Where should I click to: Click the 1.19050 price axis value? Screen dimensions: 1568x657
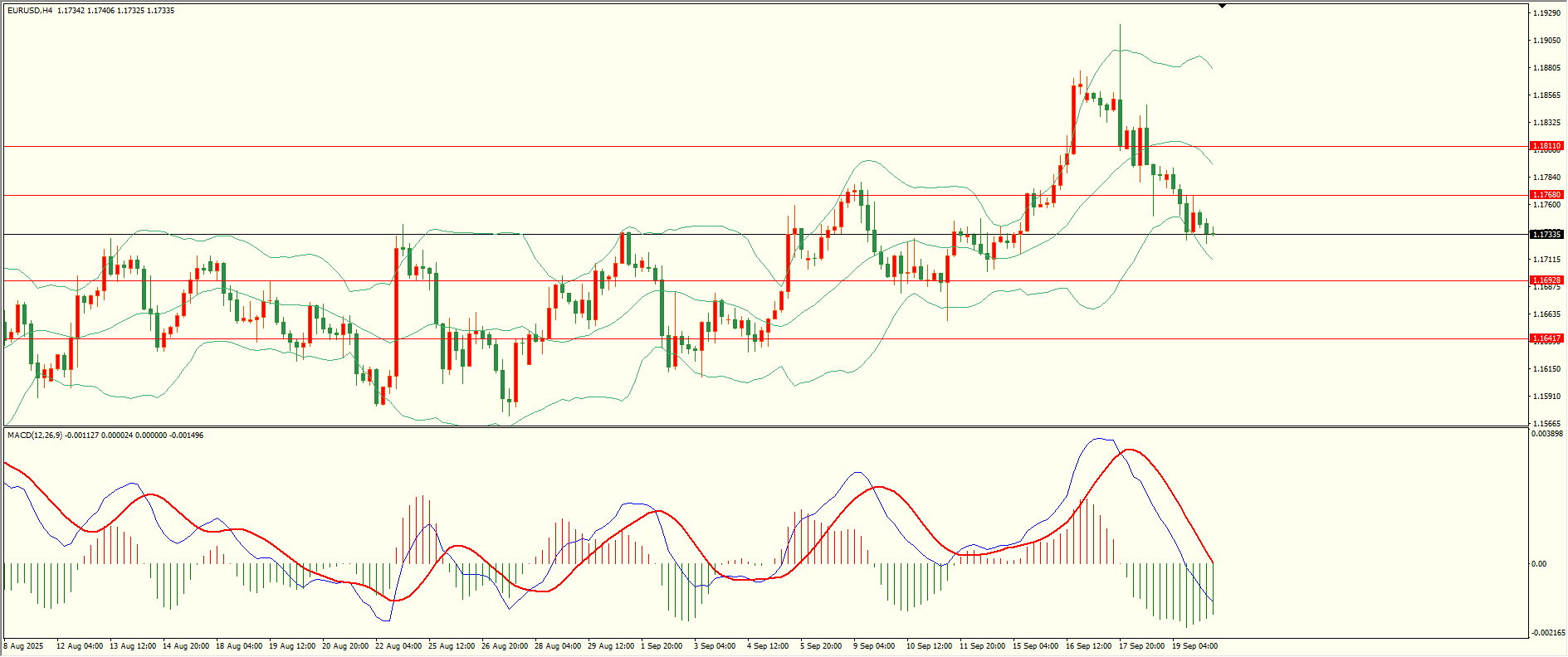[1546, 41]
